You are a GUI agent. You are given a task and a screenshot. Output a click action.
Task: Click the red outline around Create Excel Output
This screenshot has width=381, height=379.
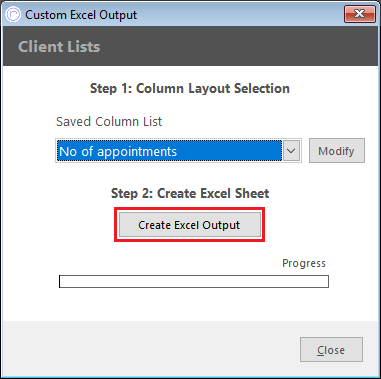(x=190, y=209)
